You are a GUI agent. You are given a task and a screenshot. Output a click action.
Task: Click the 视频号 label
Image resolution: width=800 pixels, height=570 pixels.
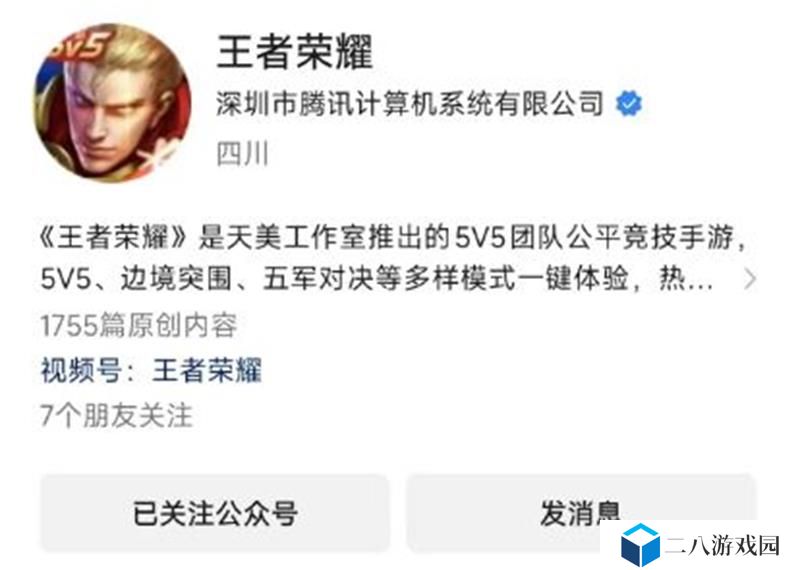tap(81, 370)
